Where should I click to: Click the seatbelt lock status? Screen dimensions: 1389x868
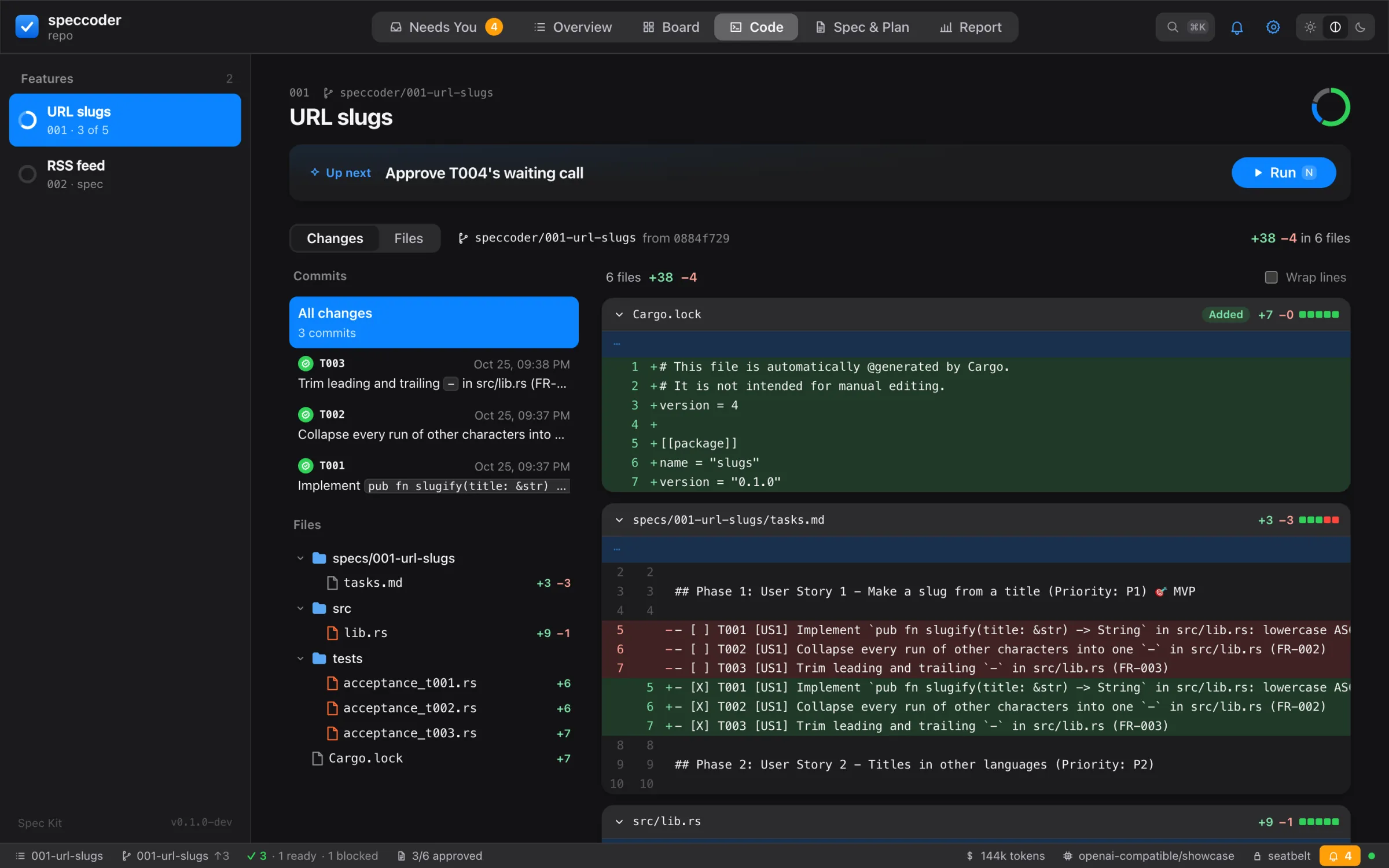[1281, 856]
